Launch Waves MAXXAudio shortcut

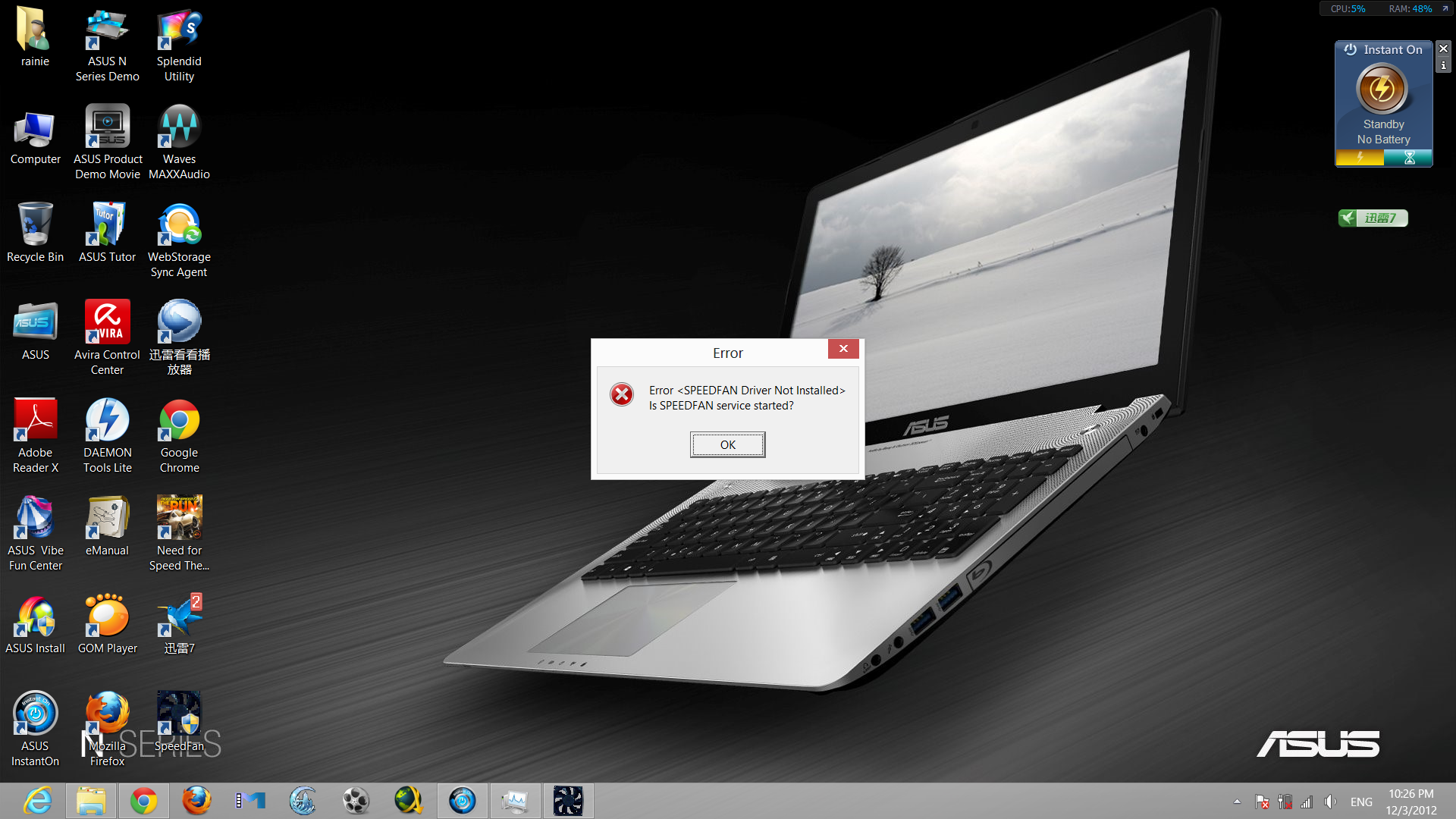[179, 142]
